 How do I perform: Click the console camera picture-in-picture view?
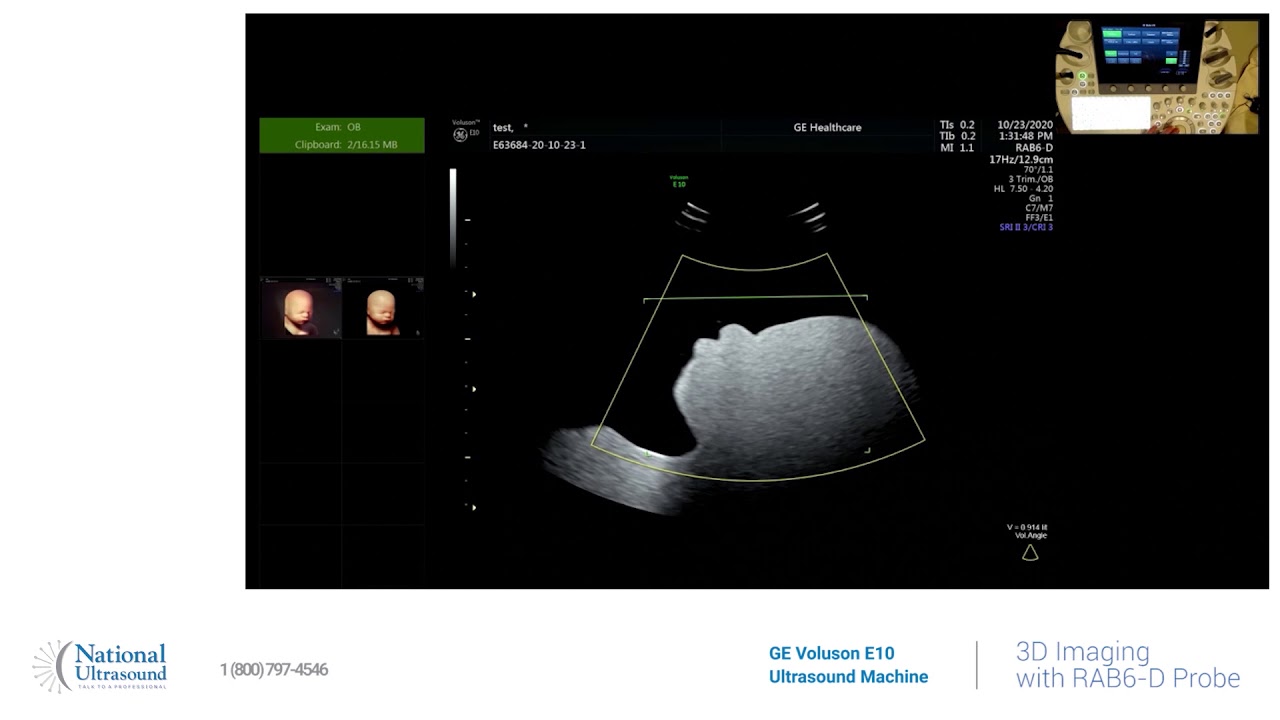coord(1158,77)
